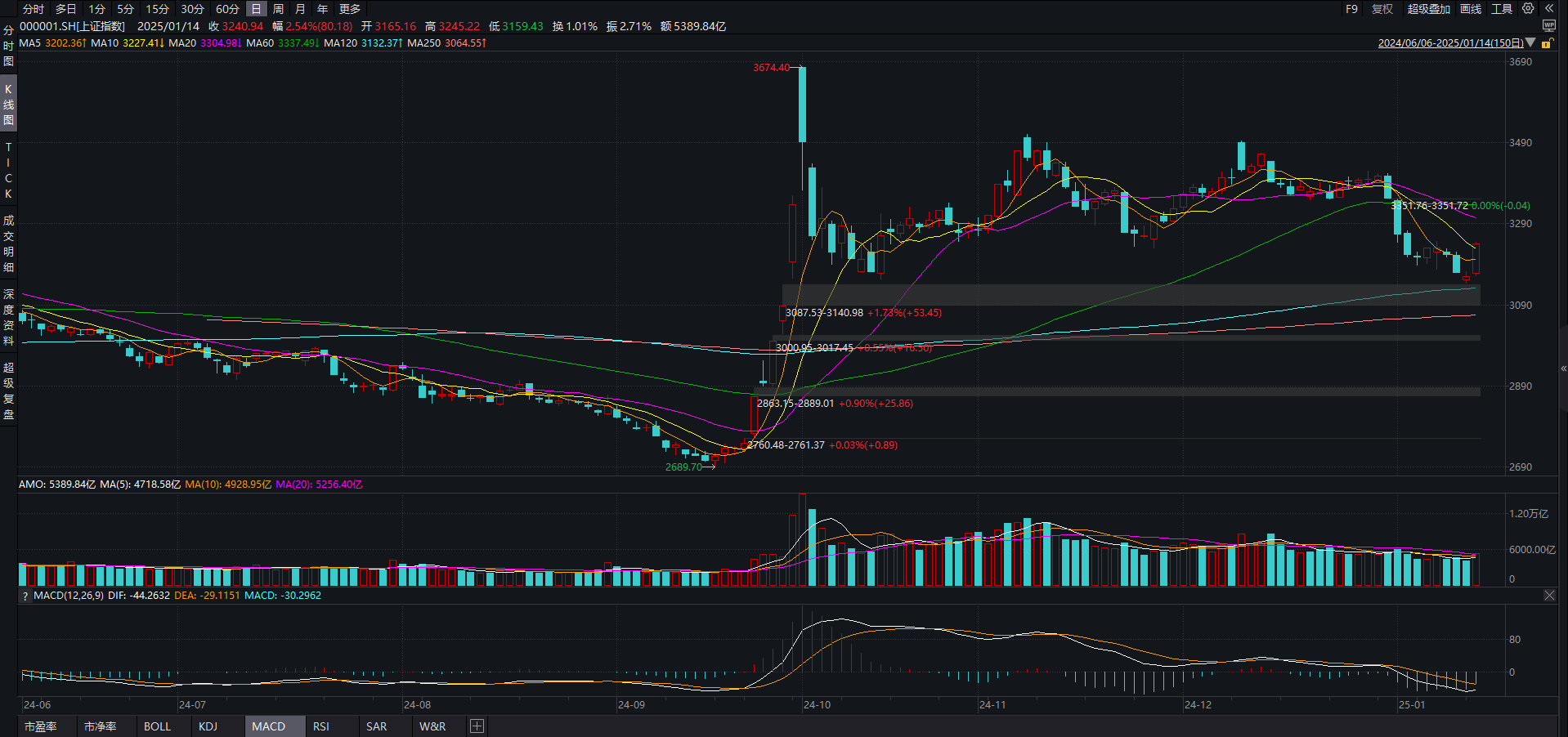Switch to the 周 weekly timeframe
This screenshot has height=737, width=1568.
click(x=279, y=9)
